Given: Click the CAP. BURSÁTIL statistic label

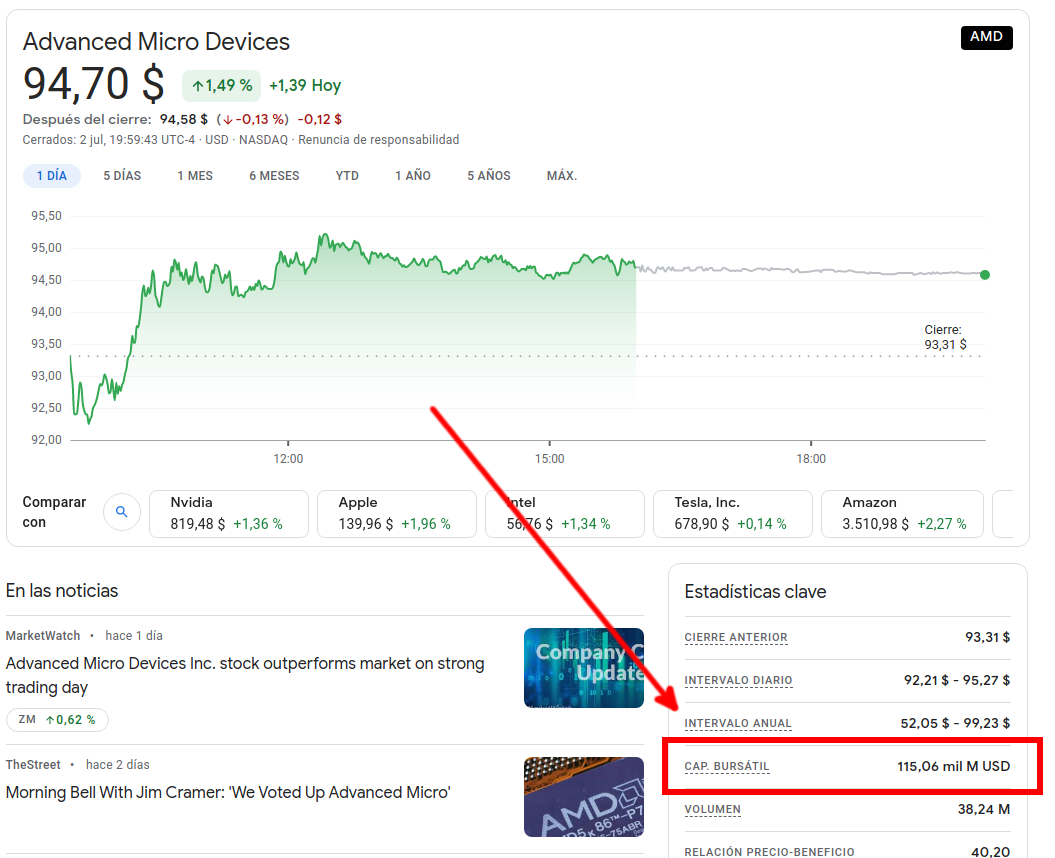Looking at the screenshot, I should [x=727, y=767].
